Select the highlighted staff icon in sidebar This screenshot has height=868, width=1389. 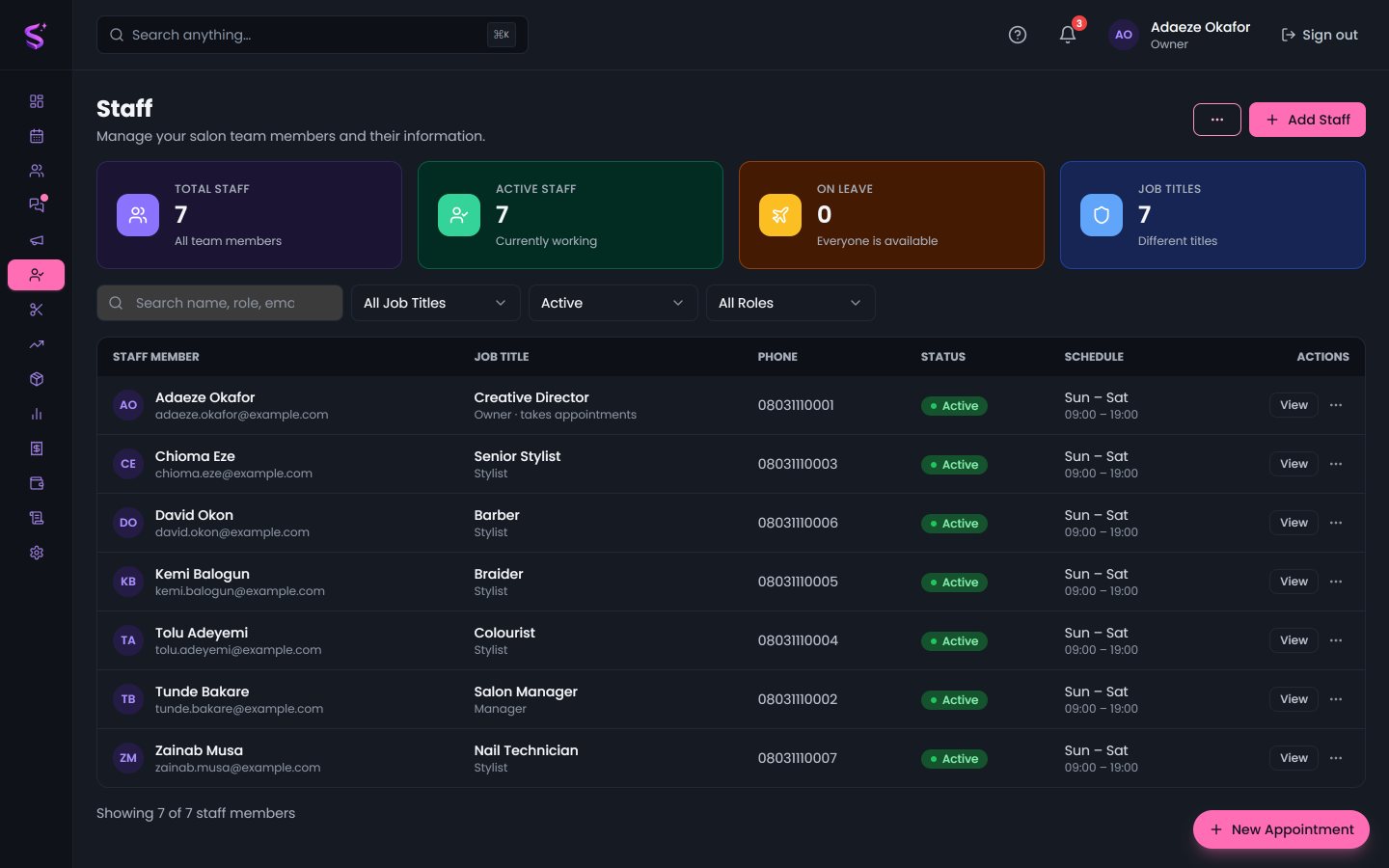click(x=37, y=275)
